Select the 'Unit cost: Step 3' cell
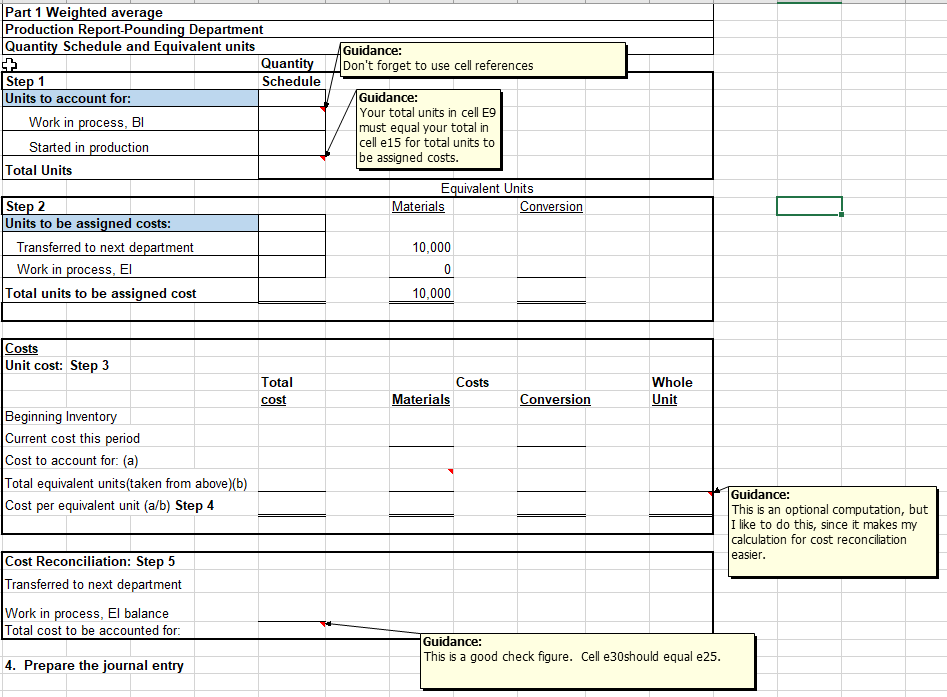 point(57,365)
